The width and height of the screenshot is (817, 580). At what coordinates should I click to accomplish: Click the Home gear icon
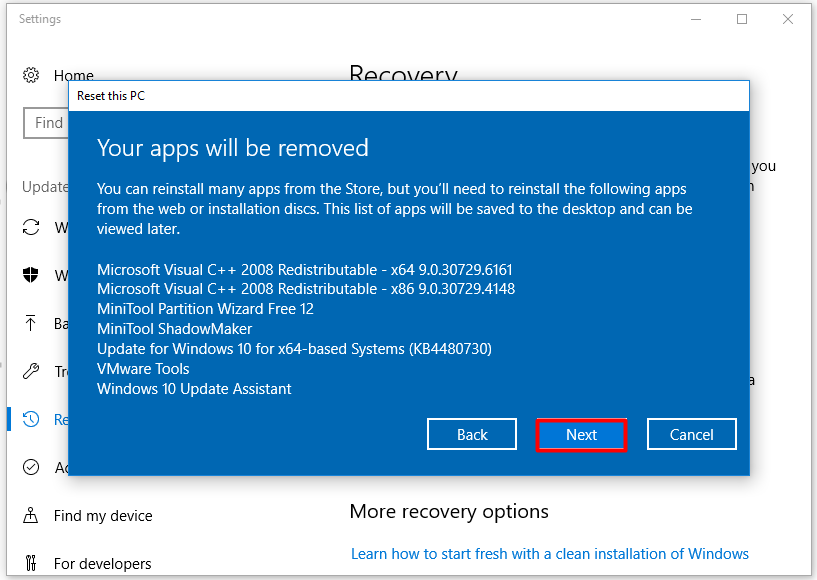point(31,76)
